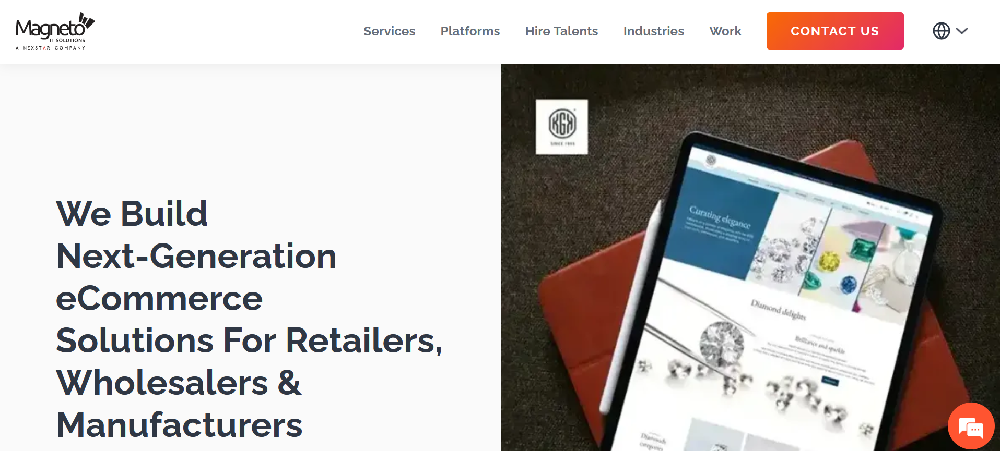Click the 'Wholesalers & Manufacturers' headline words
The width and height of the screenshot is (1000, 451).
pyautogui.click(x=179, y=403)
